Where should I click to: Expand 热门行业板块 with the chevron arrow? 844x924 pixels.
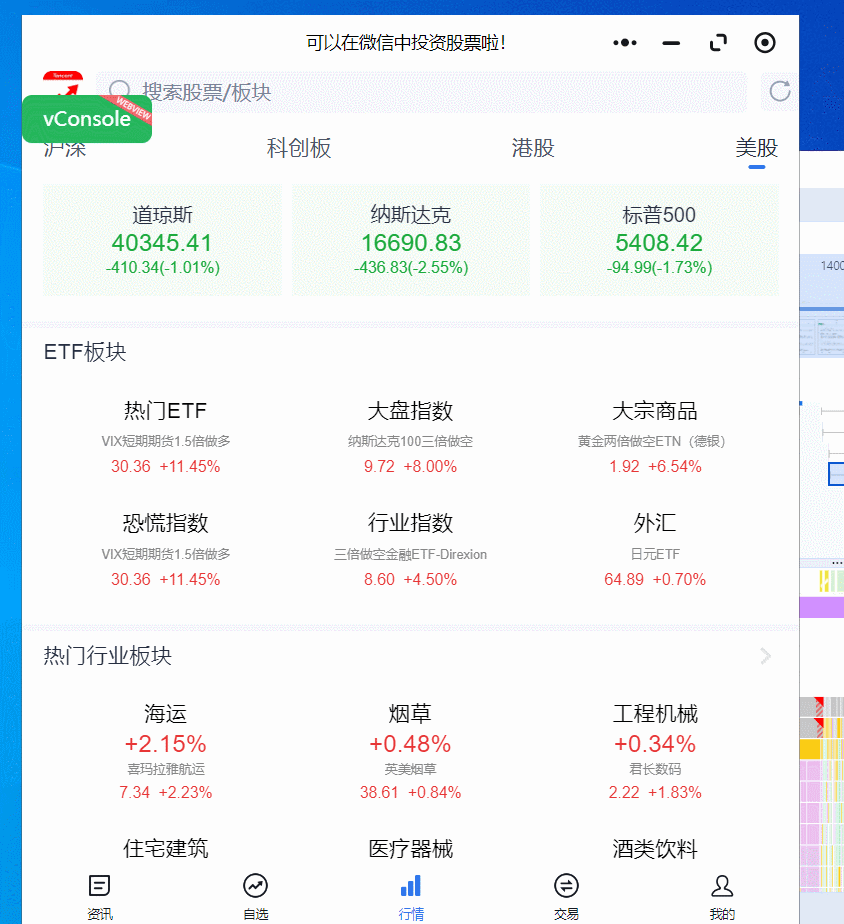click(765, 656)
